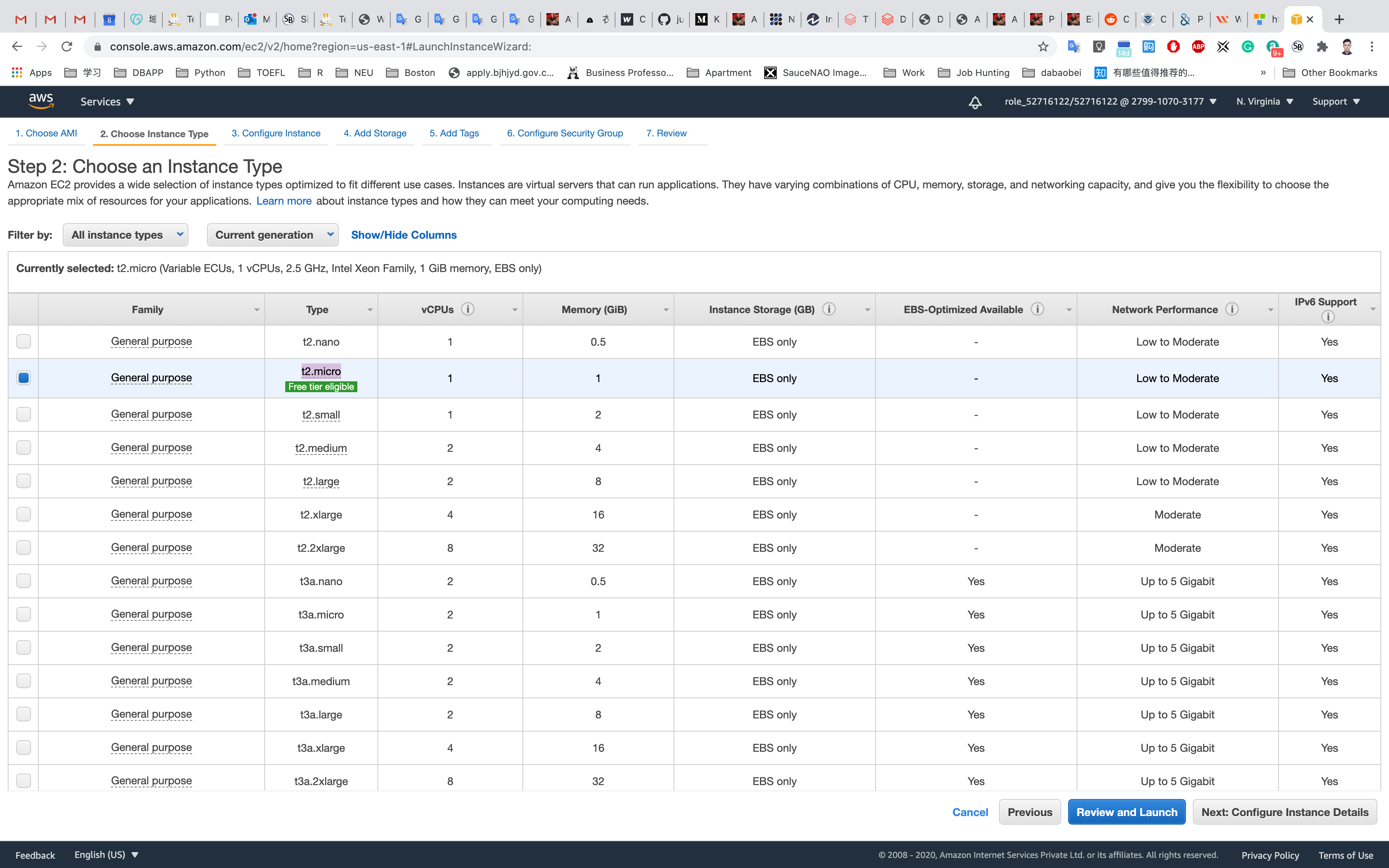This screenshot has width=1389, height=868.
Task: Click the Instance Storage info icon
Action: click(828, 310)
